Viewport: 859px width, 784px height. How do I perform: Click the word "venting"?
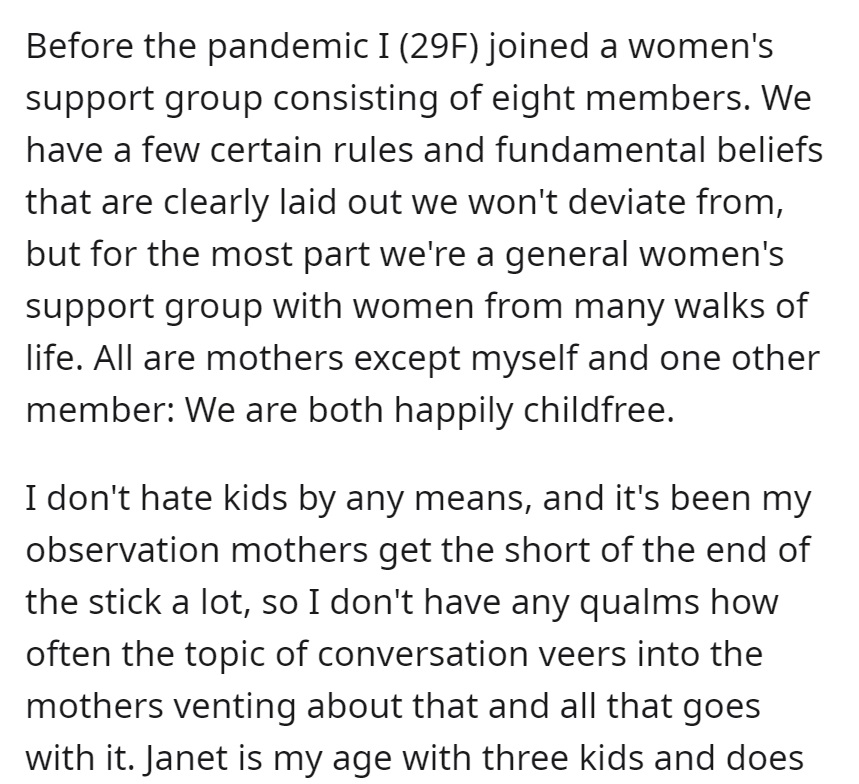coord(234,706)
